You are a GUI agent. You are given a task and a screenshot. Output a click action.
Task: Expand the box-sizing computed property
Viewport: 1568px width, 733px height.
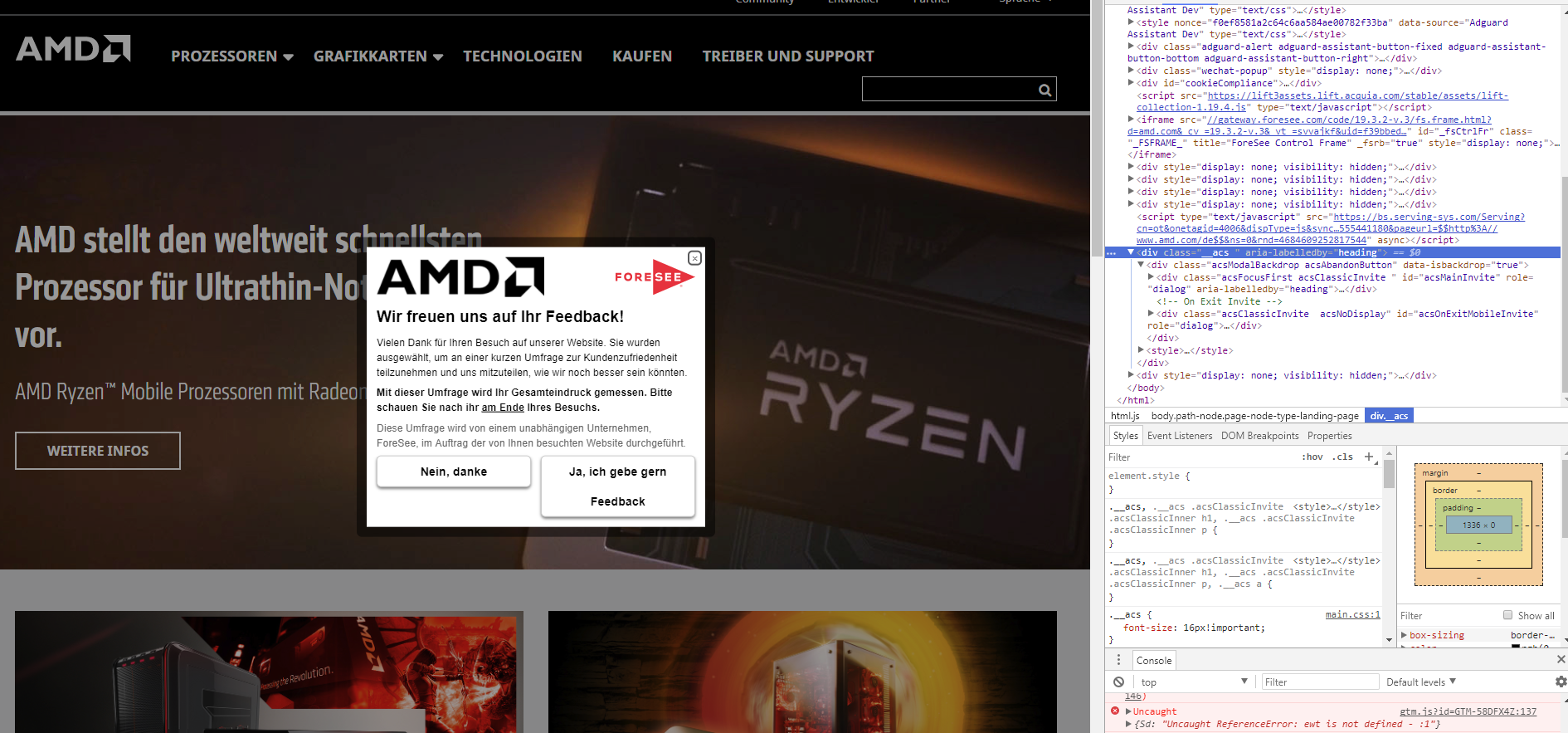(1404, 635)
